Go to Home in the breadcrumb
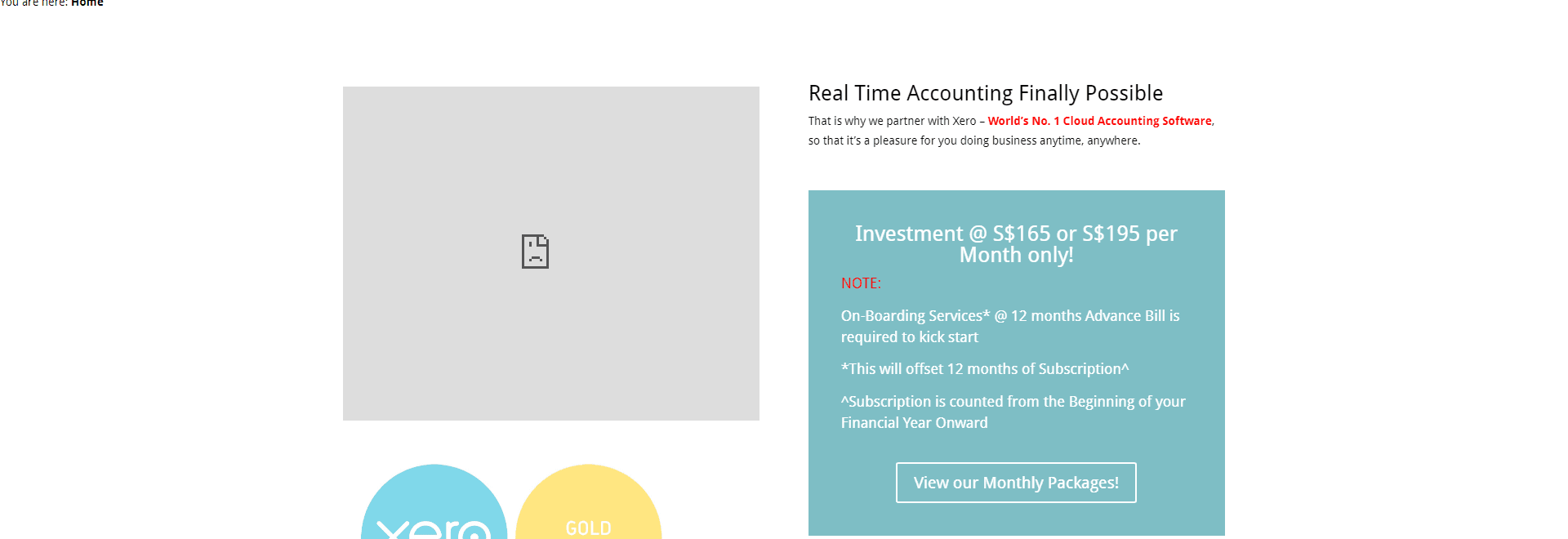 pyautogui.click(x=87, y=3)
